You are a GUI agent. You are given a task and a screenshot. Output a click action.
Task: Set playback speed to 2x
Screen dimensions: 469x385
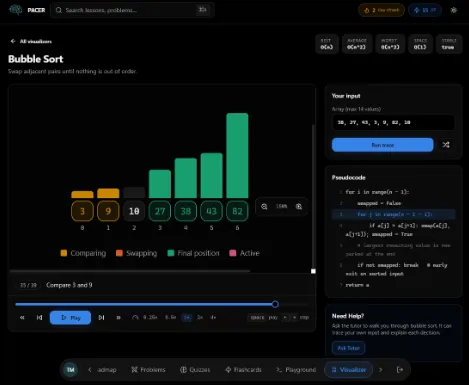pyautogui.click(x=200, y=317)
